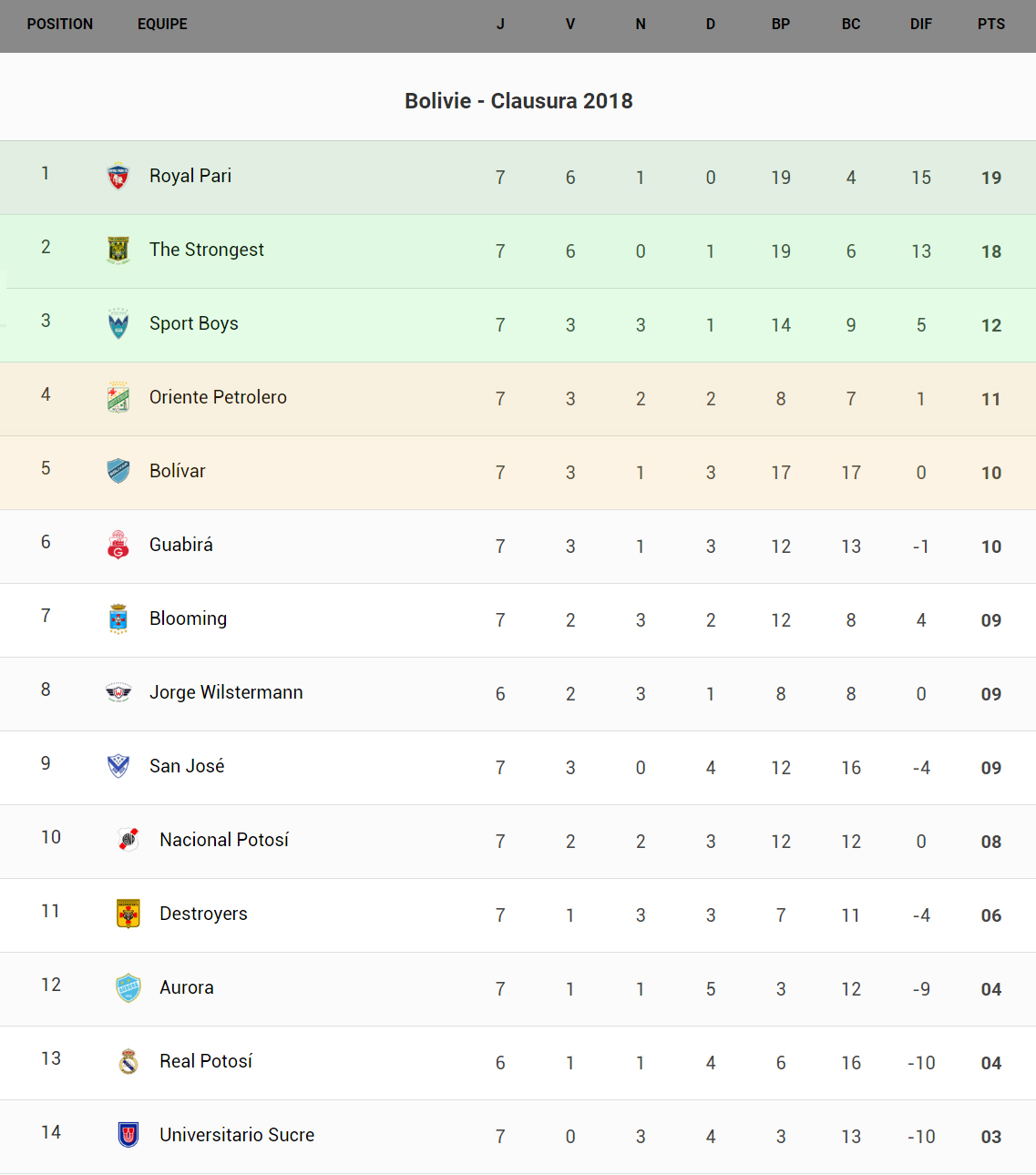1036x1175 pixels.
Task: Click the San José crest
Action: coord(118,766)
